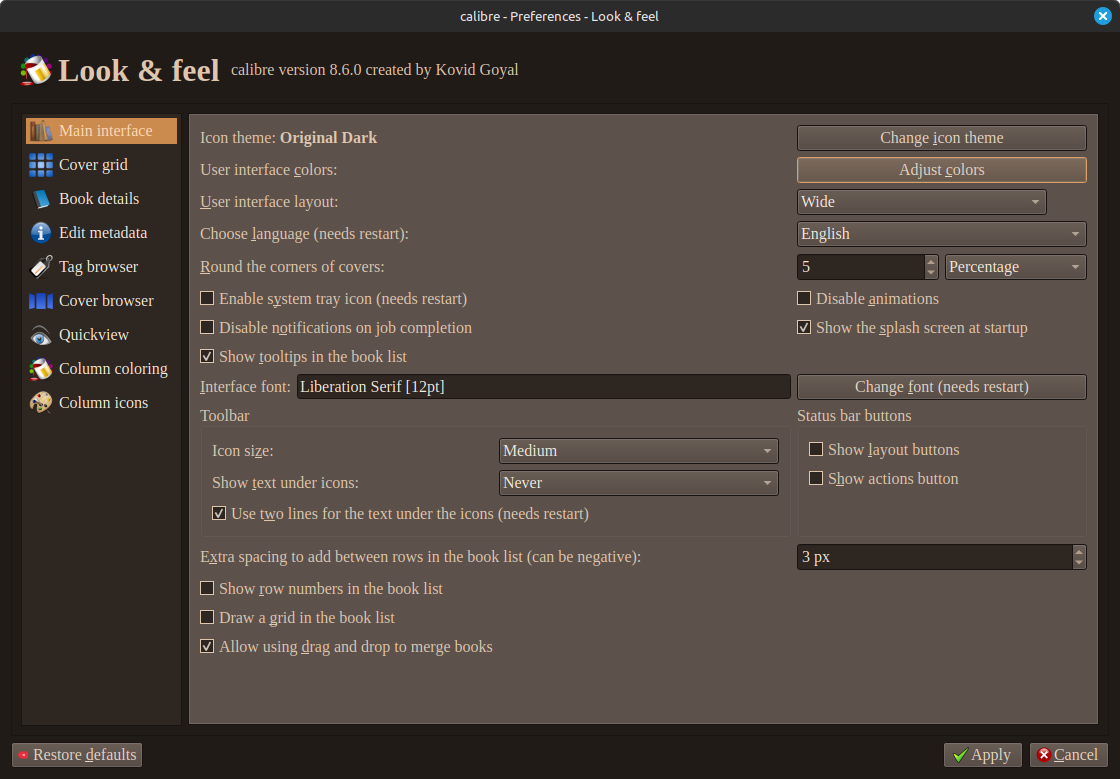Image resolution: width=1120 pixels, height=779 pixels.
Task: Toggle Disable animations checkbox
Action: [804, 298]
